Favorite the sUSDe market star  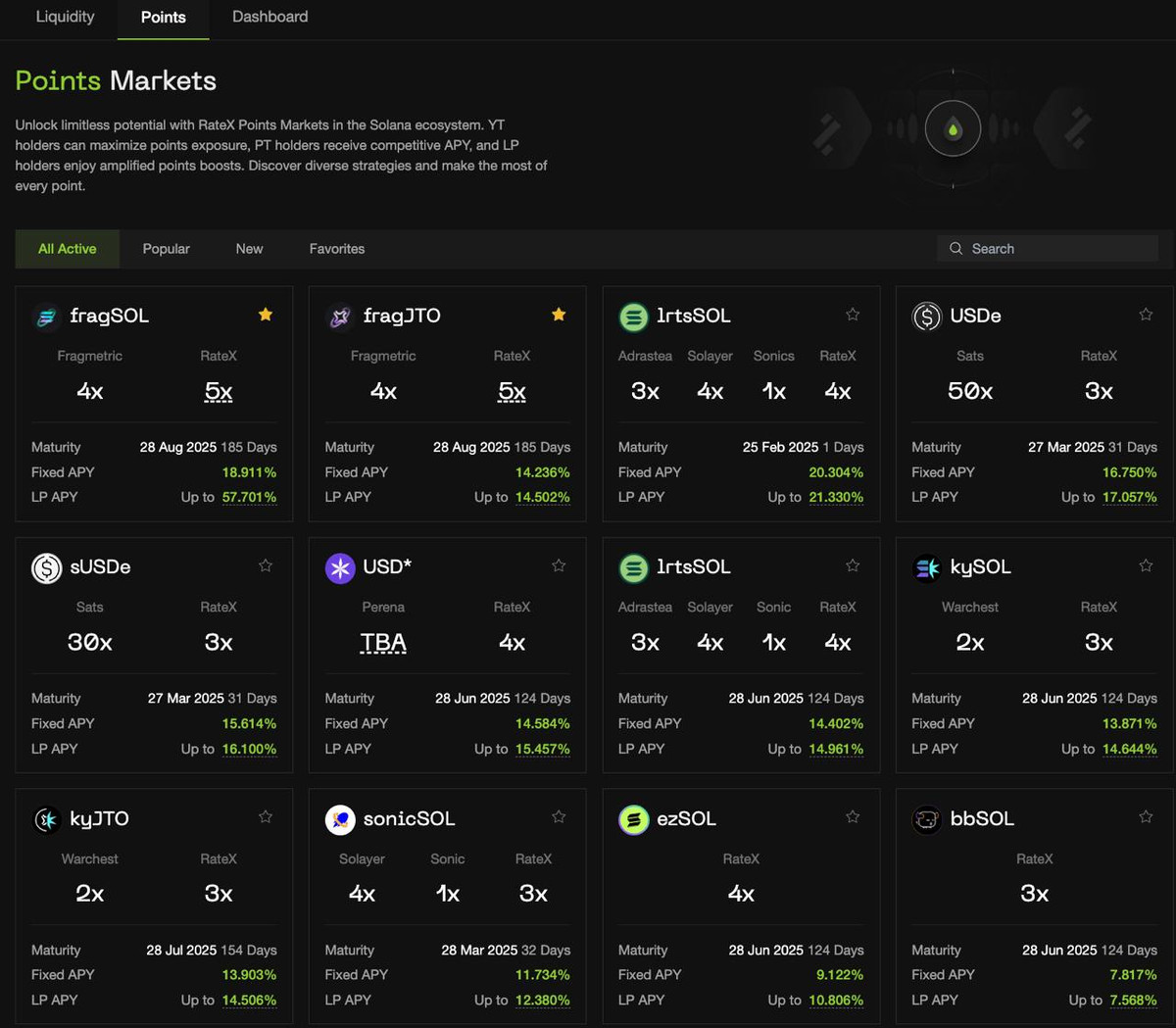[x=266, y=565]
